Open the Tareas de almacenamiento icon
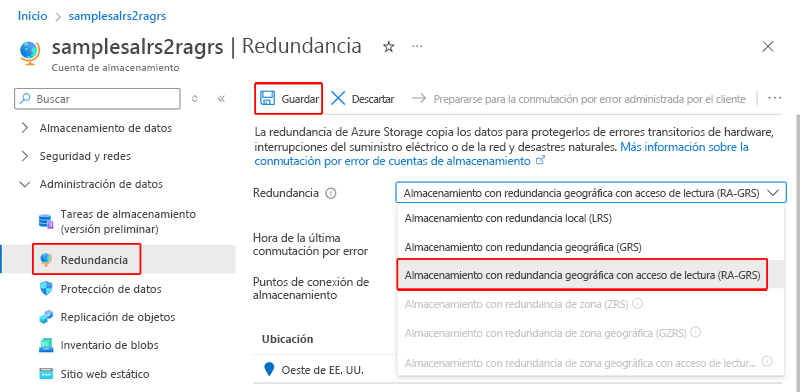This screenshot has height=392, width=800. click(x=46, y=222)
